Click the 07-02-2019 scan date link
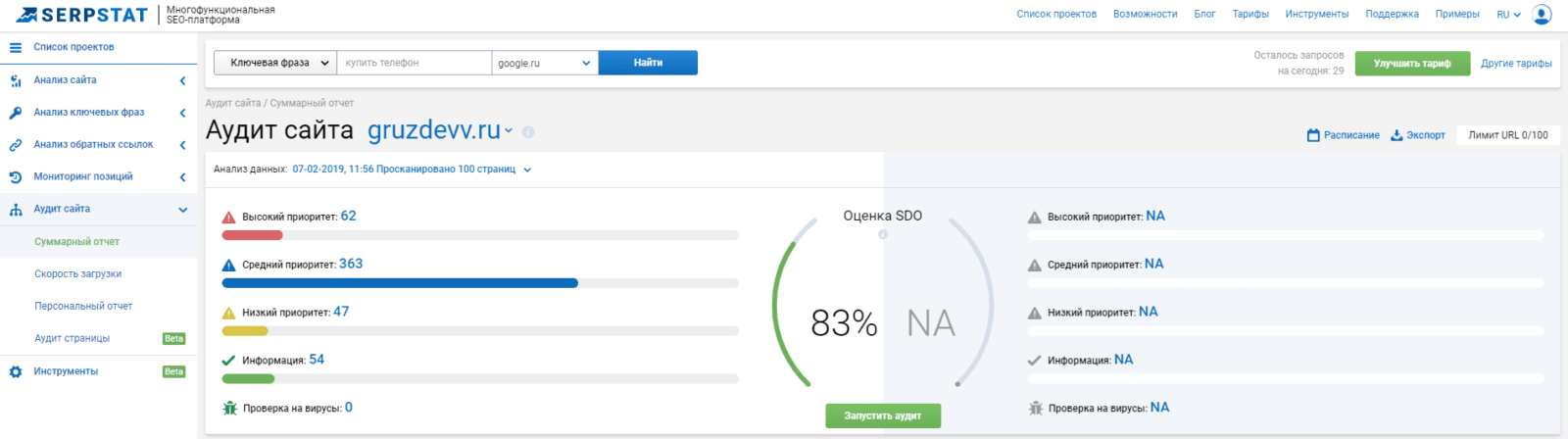1568x439 pixels. point(404,170)
